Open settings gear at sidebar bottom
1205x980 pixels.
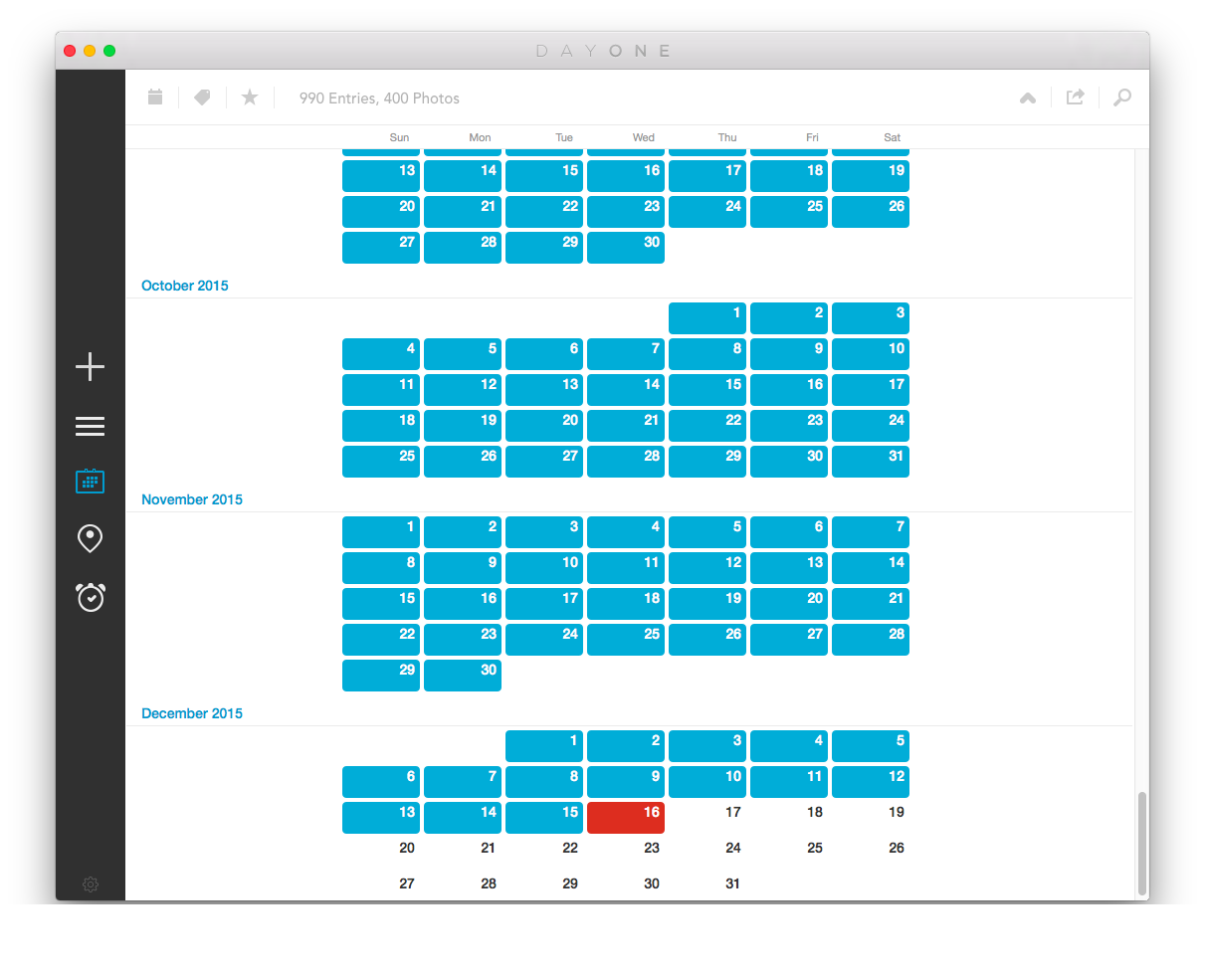91,884
